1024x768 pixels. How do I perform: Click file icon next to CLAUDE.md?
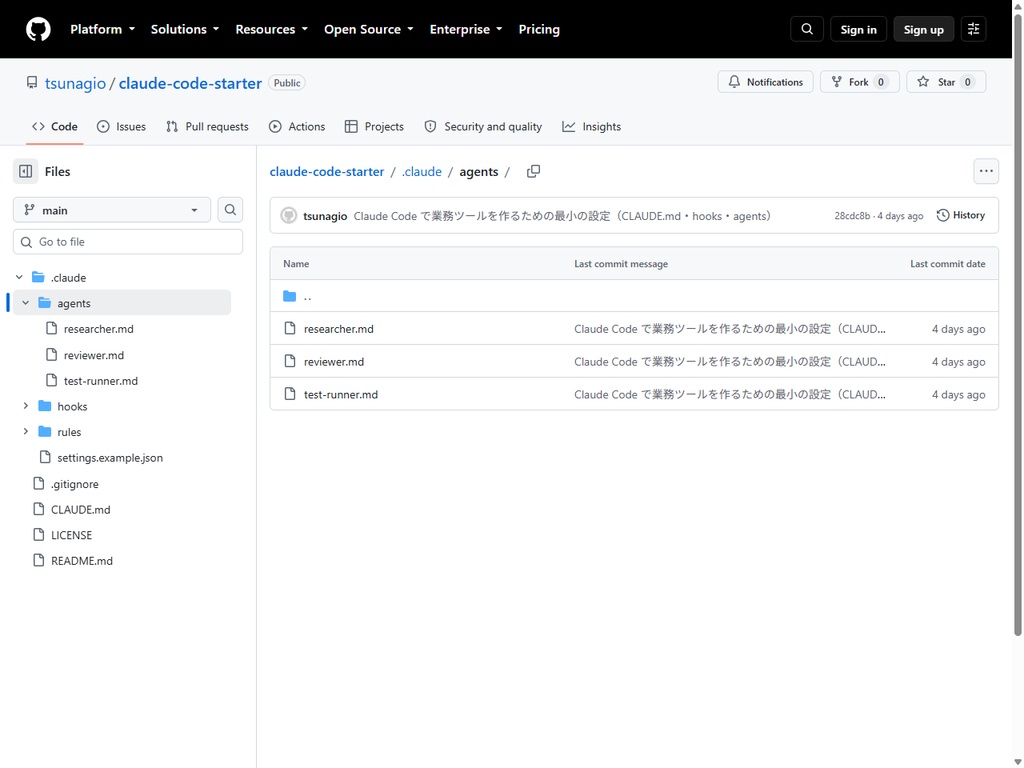39,509
